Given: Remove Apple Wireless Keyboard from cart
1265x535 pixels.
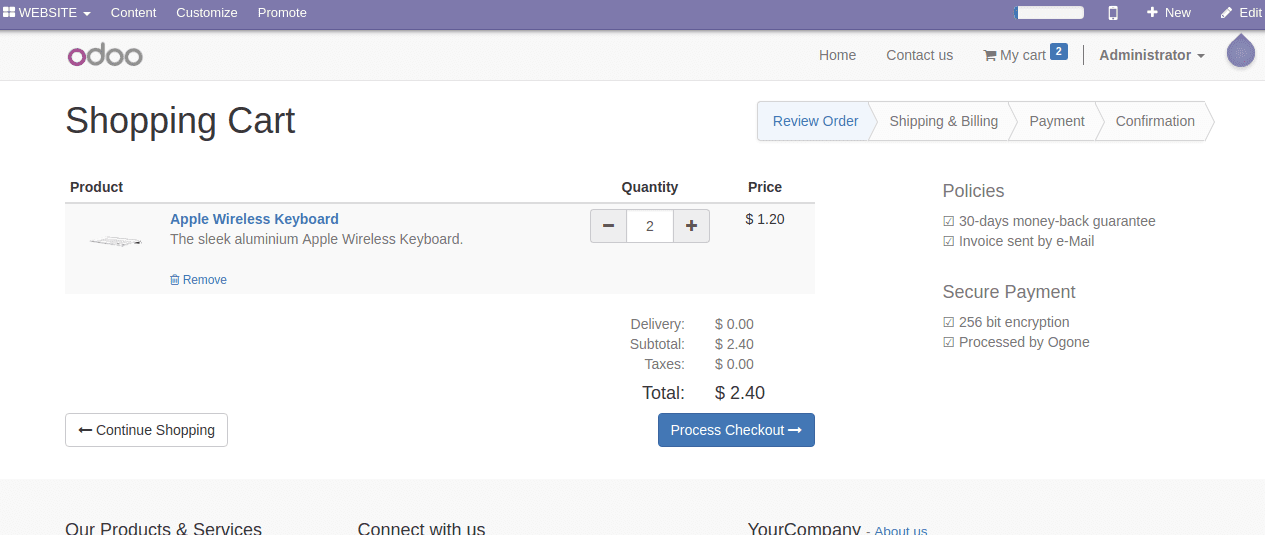Looking at the screenshot, I should click(198, 280).
